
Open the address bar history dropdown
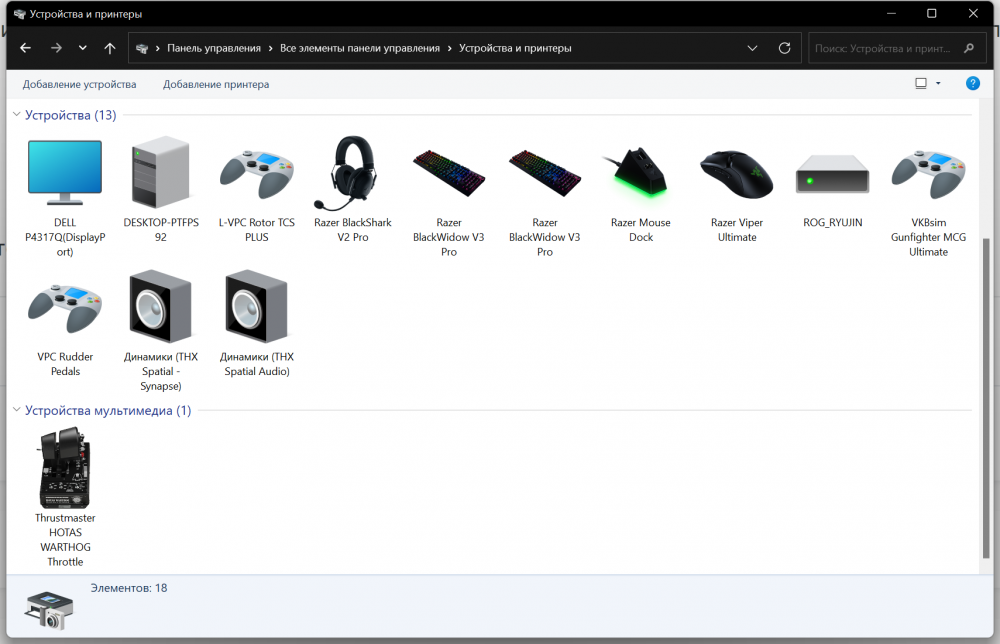click(x=752, y=47)
